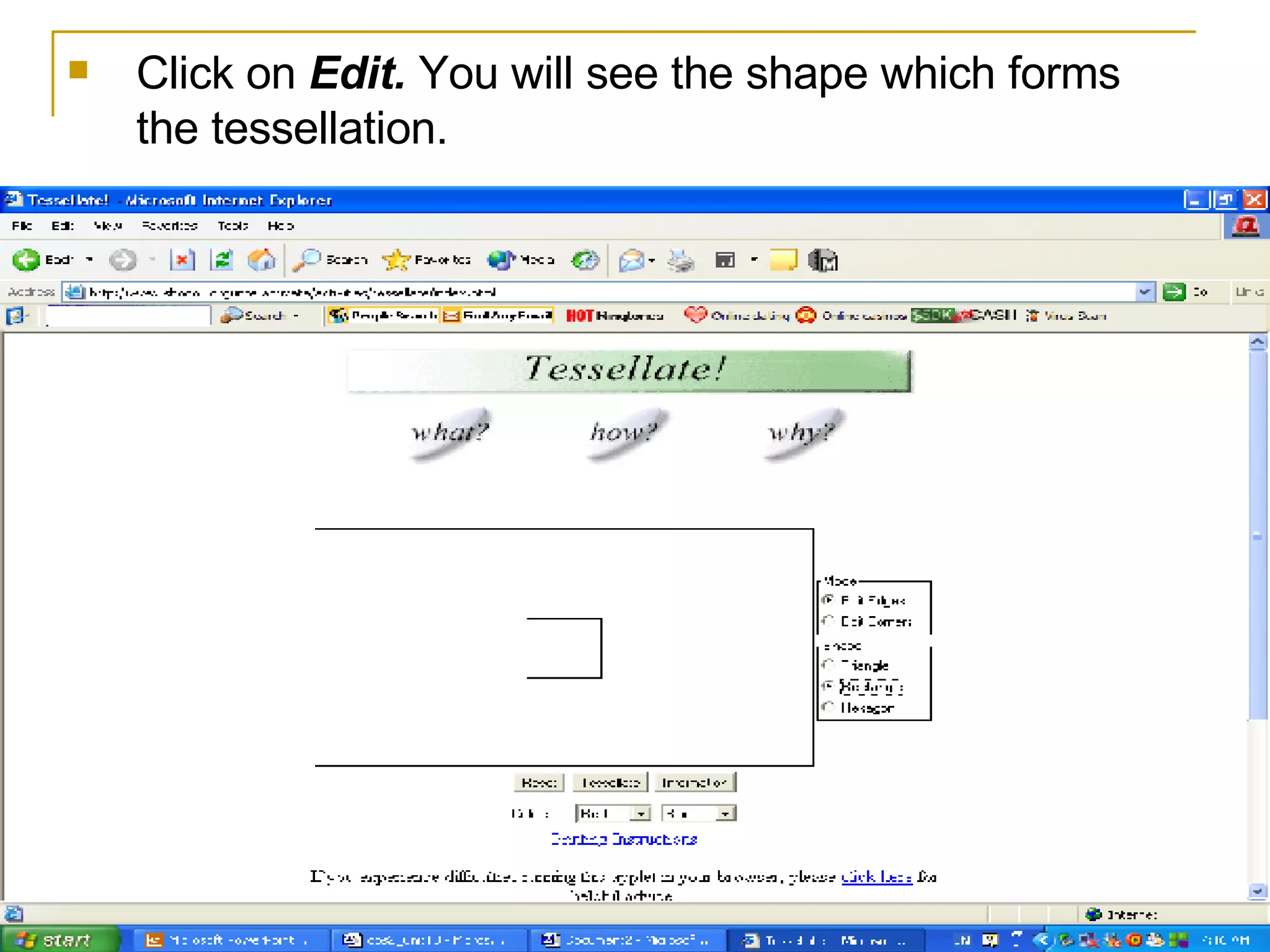
Task: Click the green Go arrow
Action: (x=1174, y=292)
